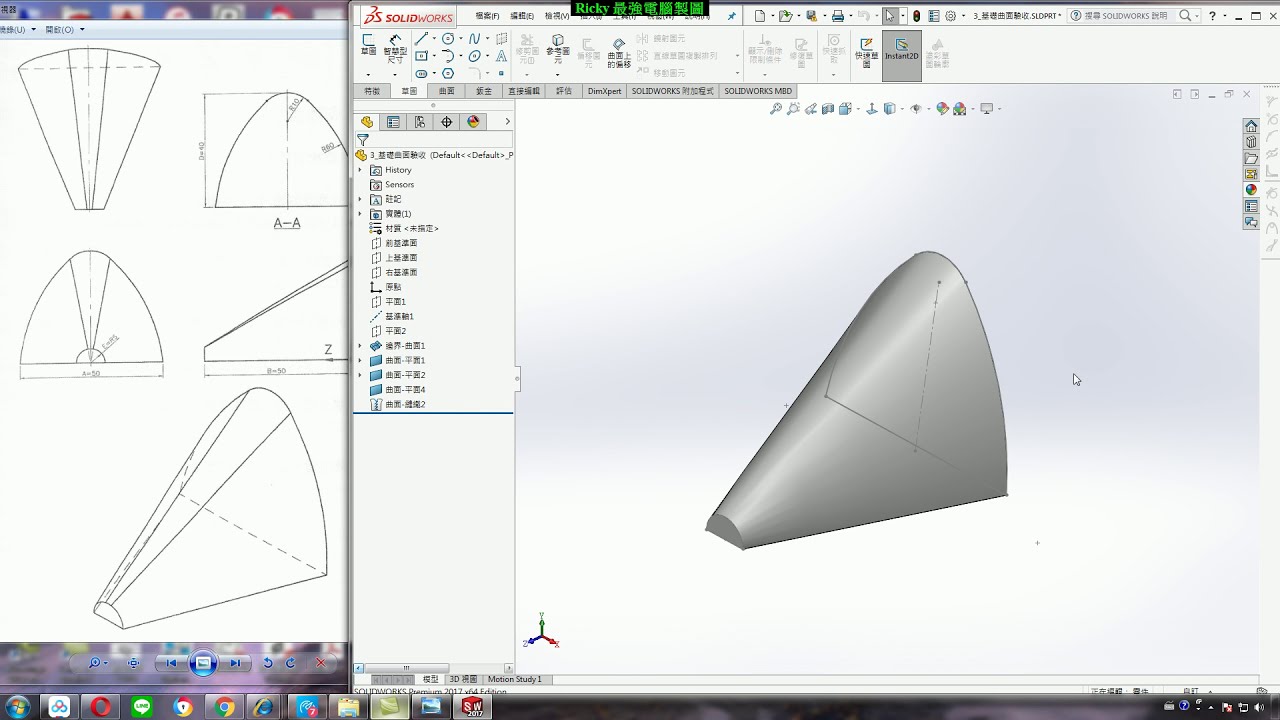Open the 3D 視圖 bottom tab
Screen dimensions: 1280x720
[x=463, y=679]
